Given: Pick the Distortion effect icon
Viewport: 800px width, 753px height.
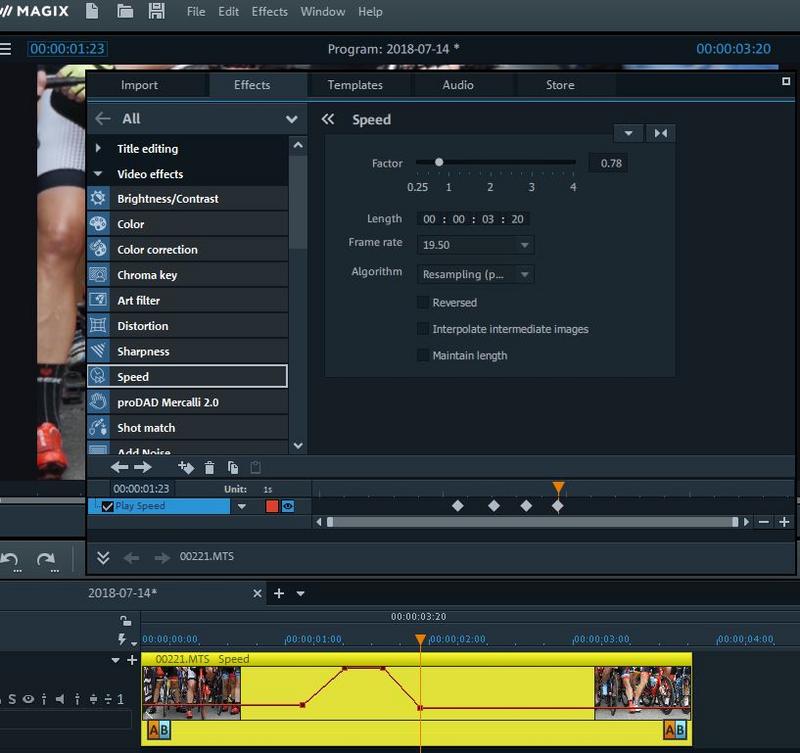Looking at the screenshot, I should pos(98,325).
